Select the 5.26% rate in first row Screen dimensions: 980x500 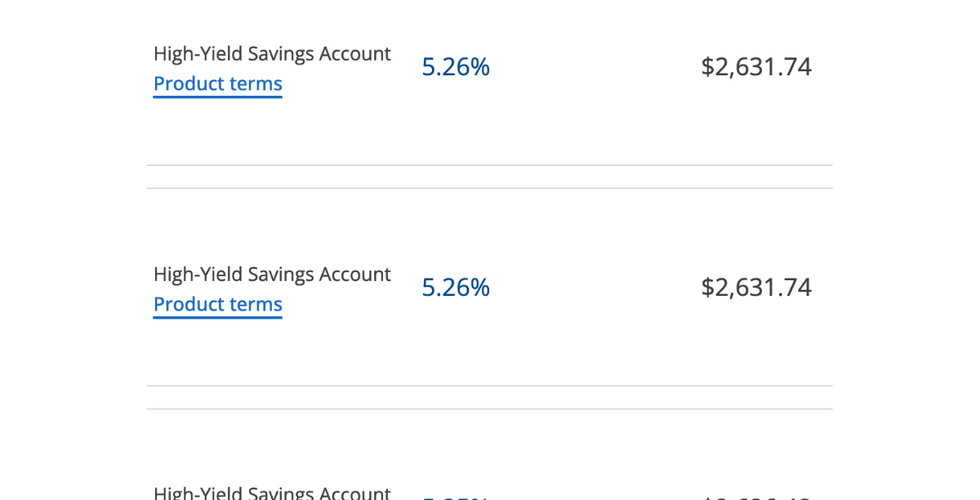click(455, 67)
